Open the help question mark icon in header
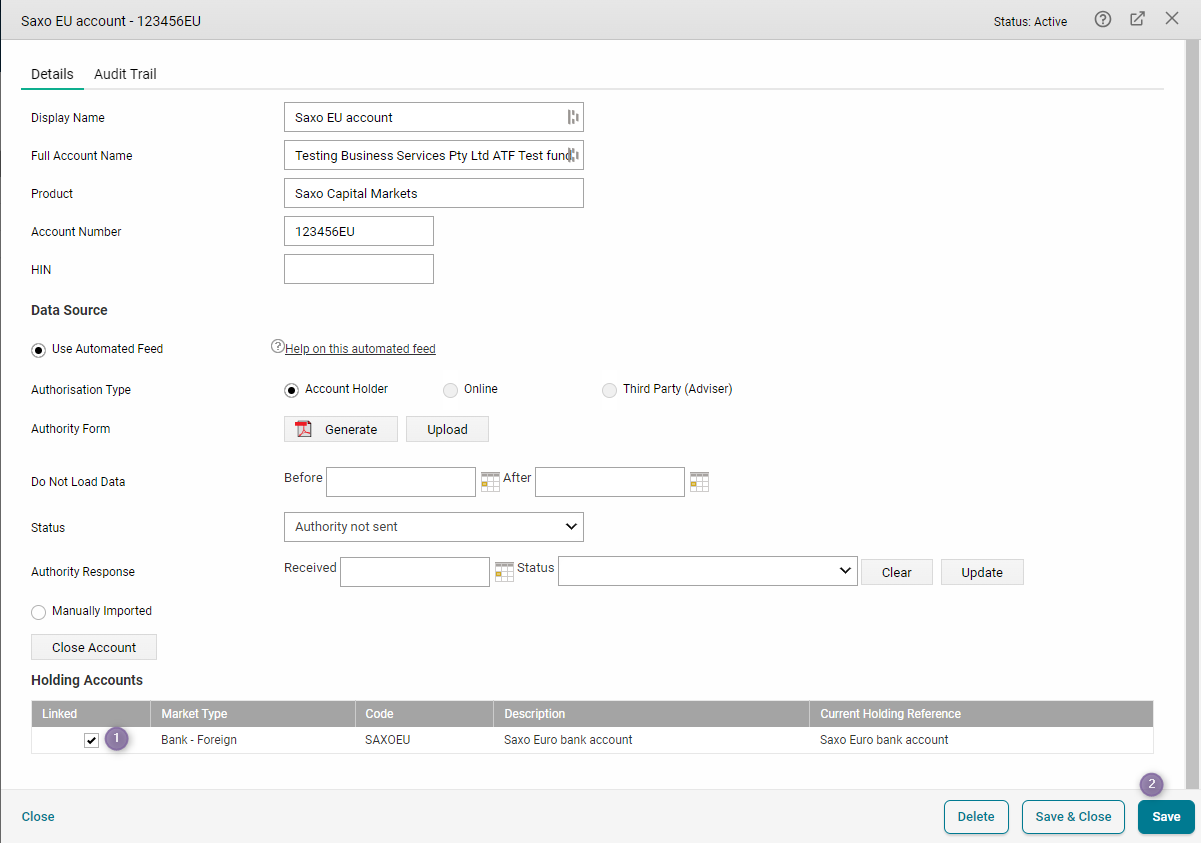 (1103, 19)
